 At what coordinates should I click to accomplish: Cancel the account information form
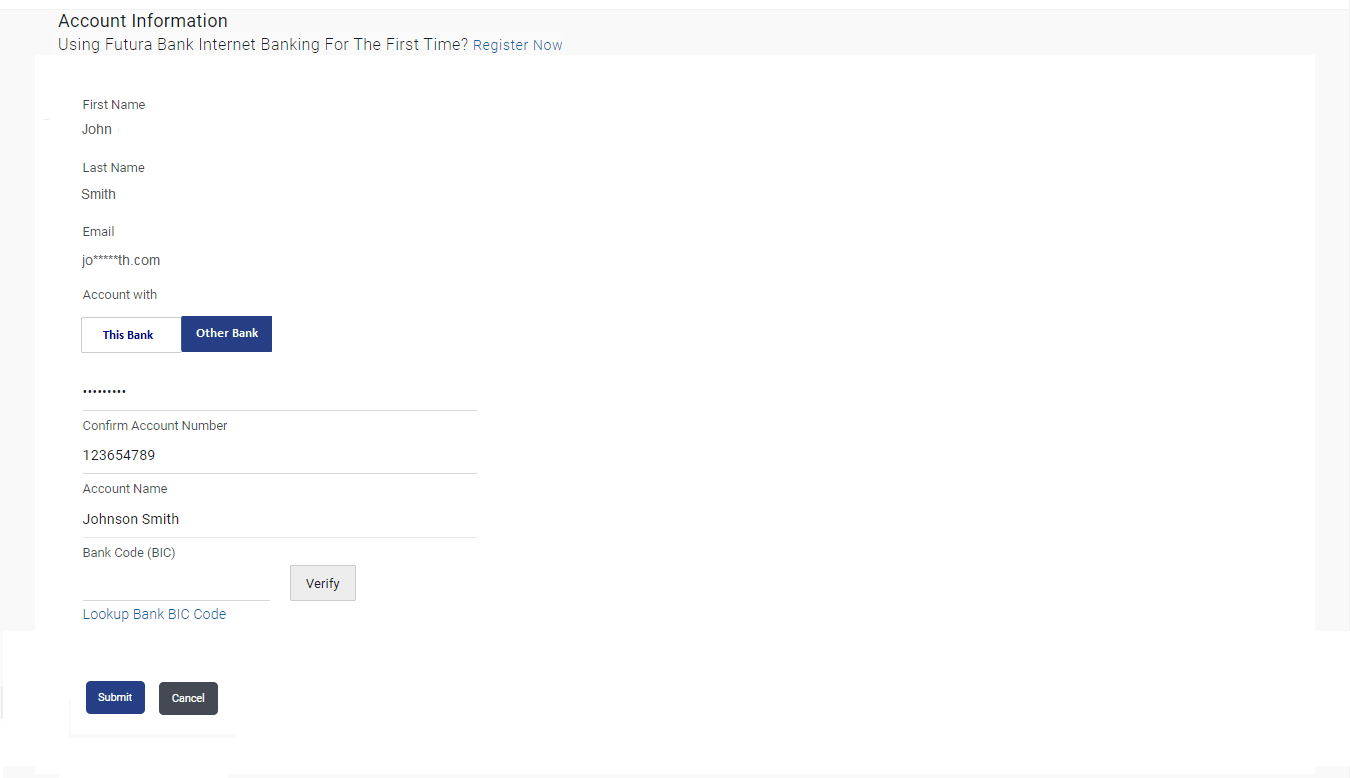click(x=188, y=698)
